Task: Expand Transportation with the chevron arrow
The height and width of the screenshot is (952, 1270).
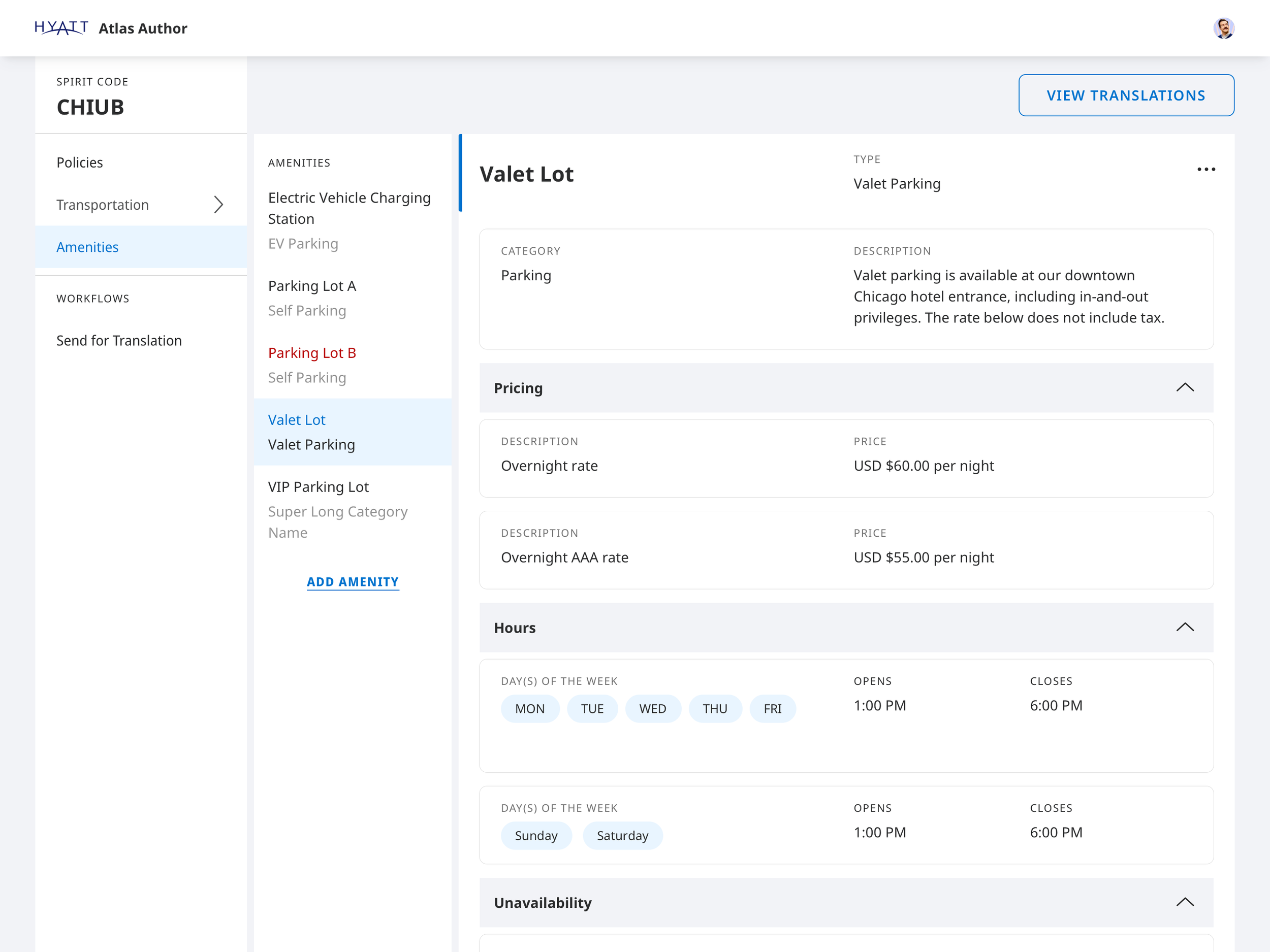Action: (x=218, y=205)
